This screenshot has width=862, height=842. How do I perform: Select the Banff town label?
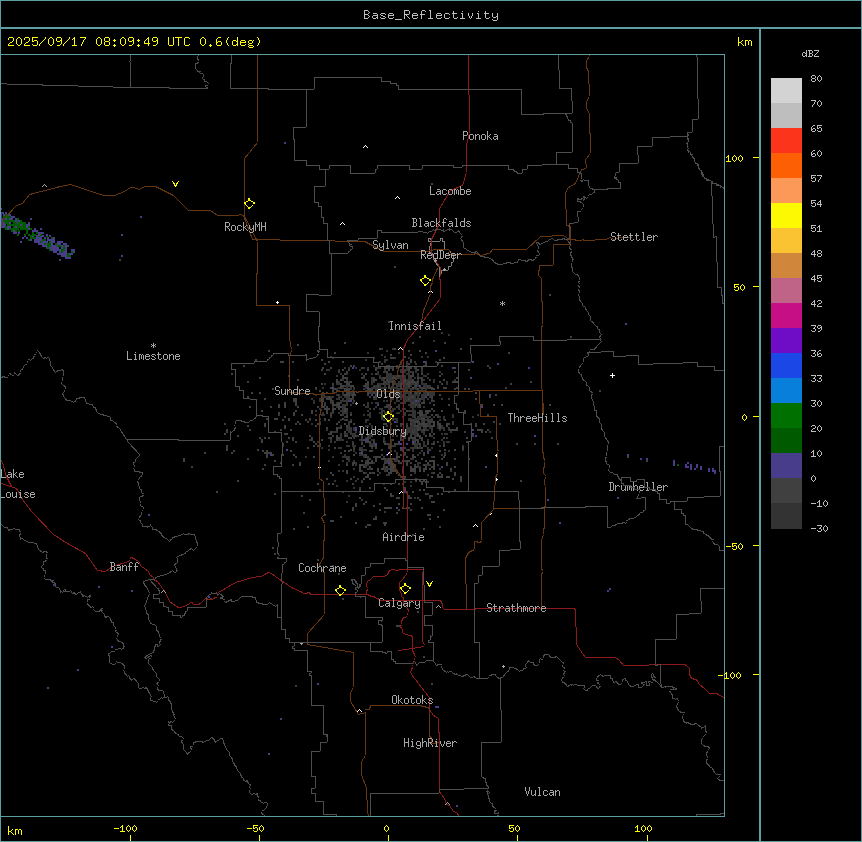coord(124,567)
